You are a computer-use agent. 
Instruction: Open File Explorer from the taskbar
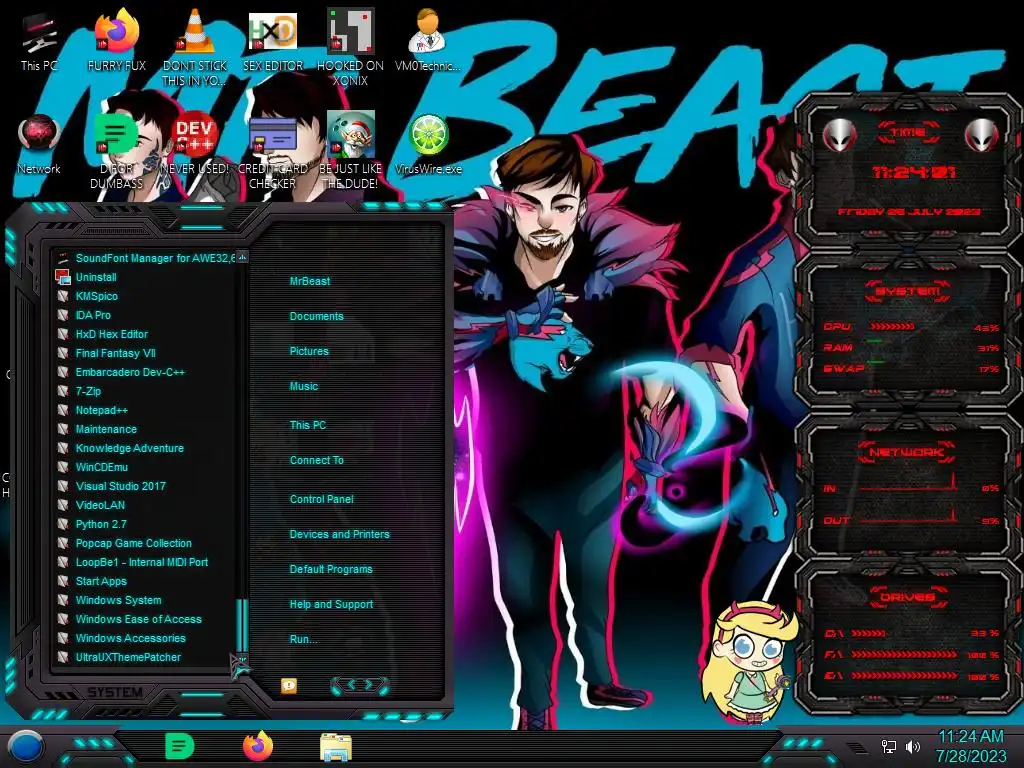click(336, 747)
